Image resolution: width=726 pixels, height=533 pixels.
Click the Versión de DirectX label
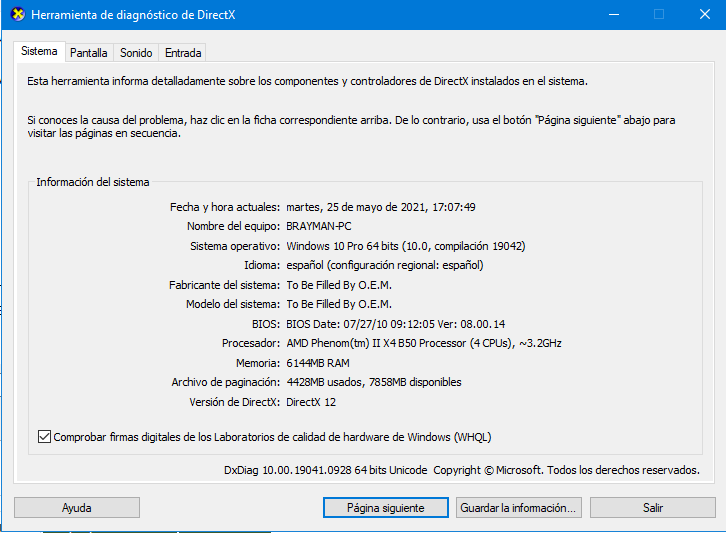pos(235,402)
